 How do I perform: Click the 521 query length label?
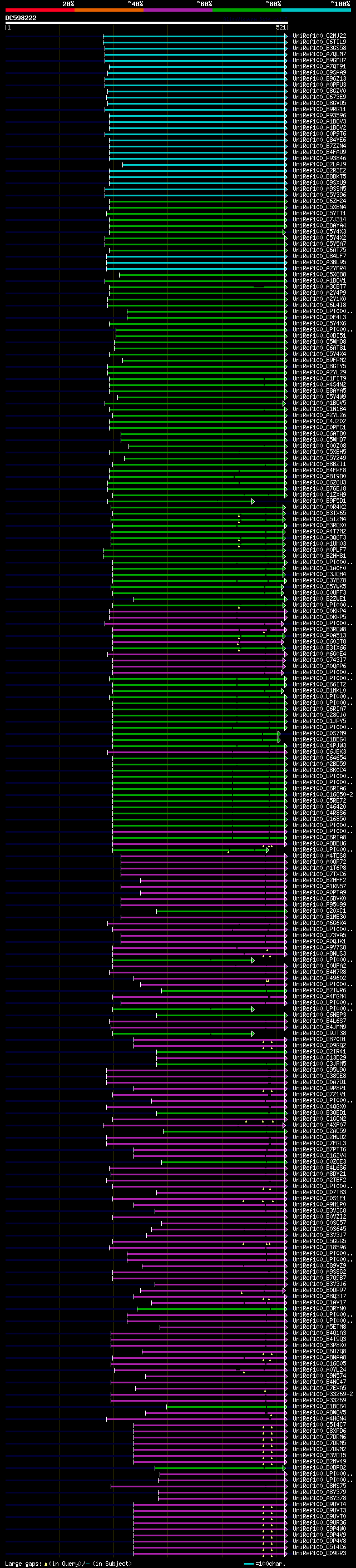tap(280, 27)
